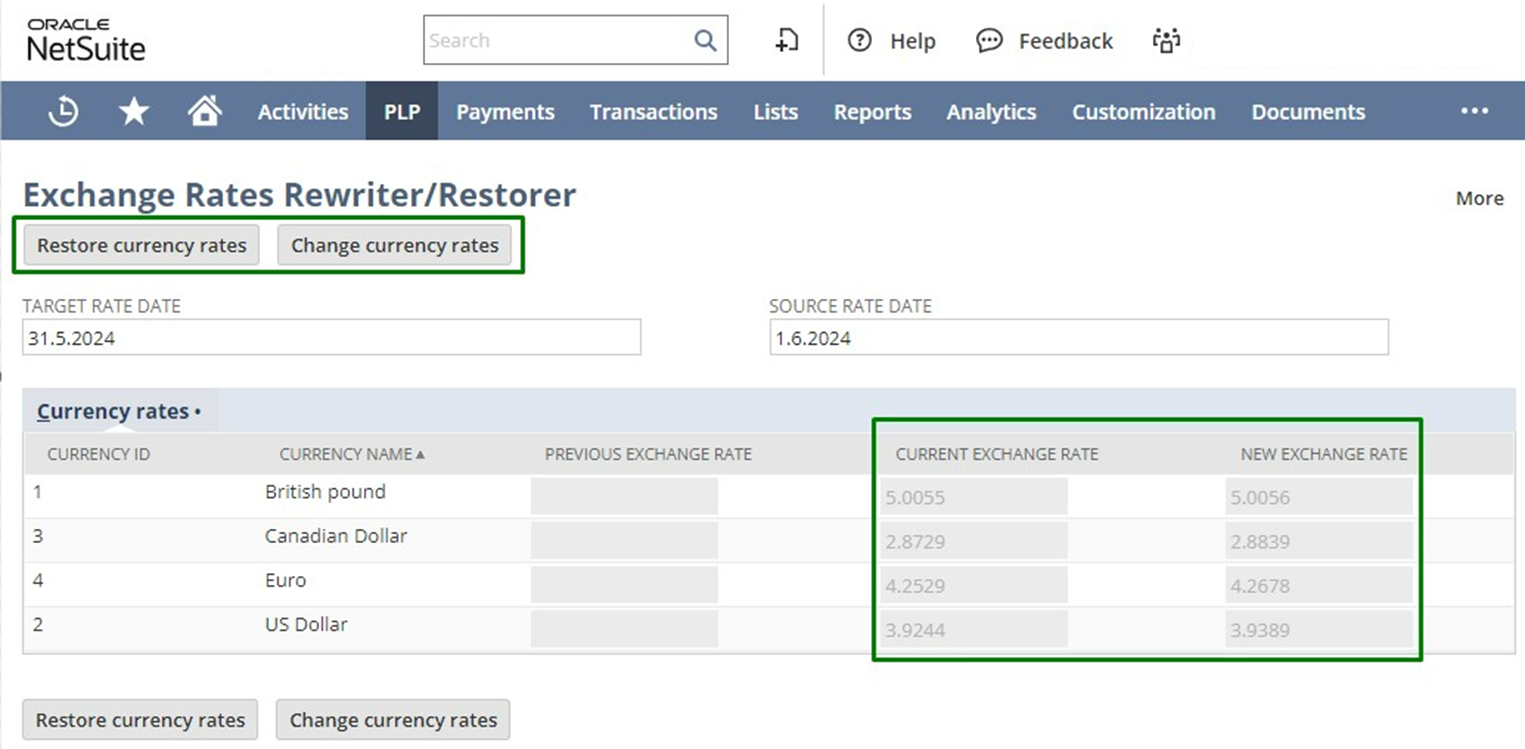
Task: Go to the Home house icon
Action: [204, 111]
